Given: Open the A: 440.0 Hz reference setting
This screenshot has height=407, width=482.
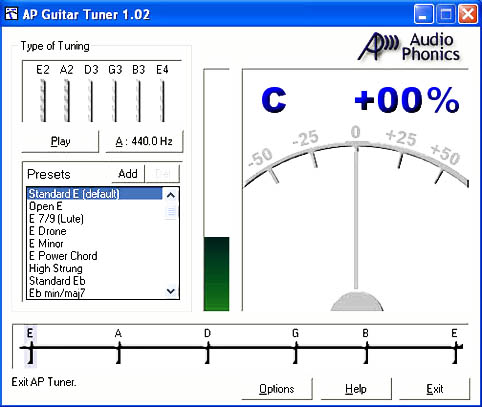Looking at the screenshot, I should [x=144, y=141].
